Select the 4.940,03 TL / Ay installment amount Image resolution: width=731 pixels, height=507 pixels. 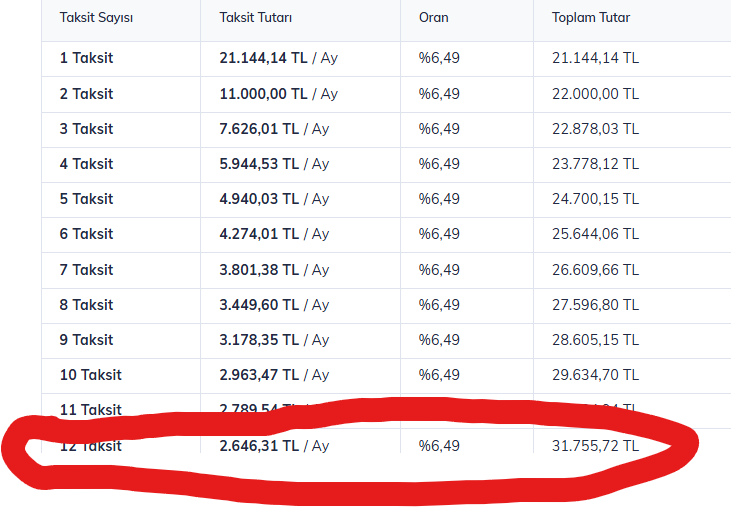coord(274,199)
